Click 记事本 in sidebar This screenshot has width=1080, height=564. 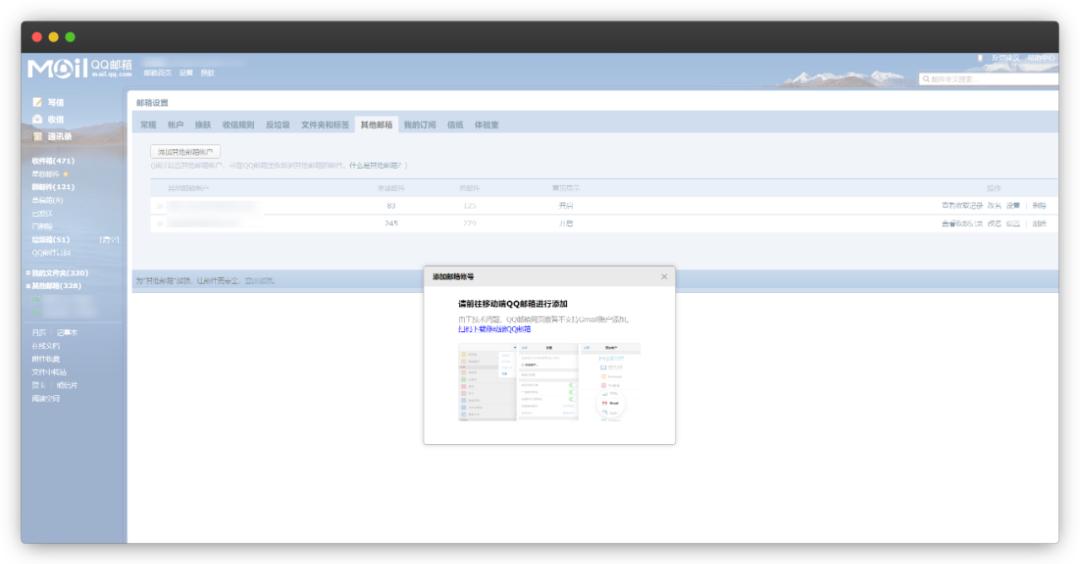coord(67,333)
